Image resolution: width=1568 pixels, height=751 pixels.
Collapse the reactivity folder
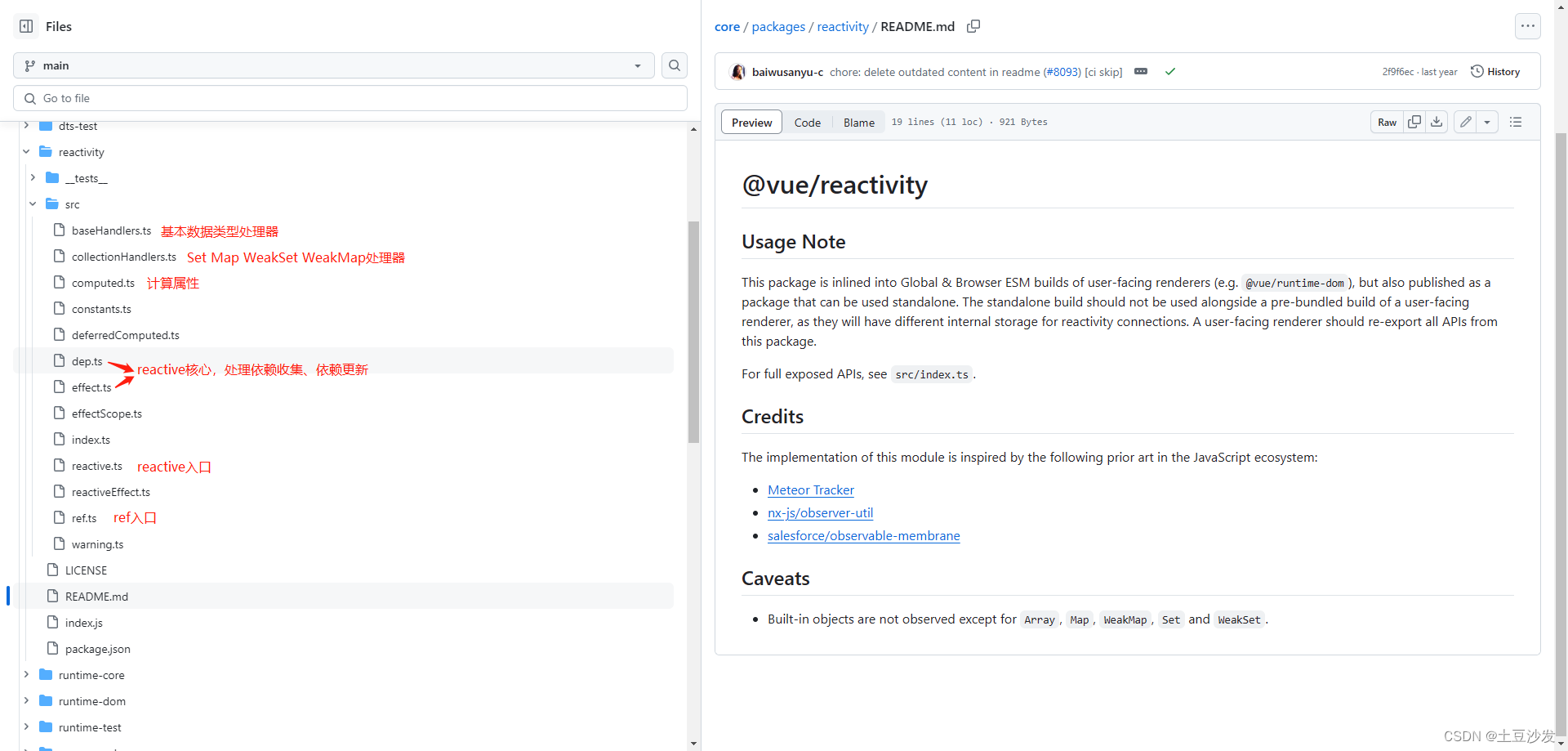[26, 152]
